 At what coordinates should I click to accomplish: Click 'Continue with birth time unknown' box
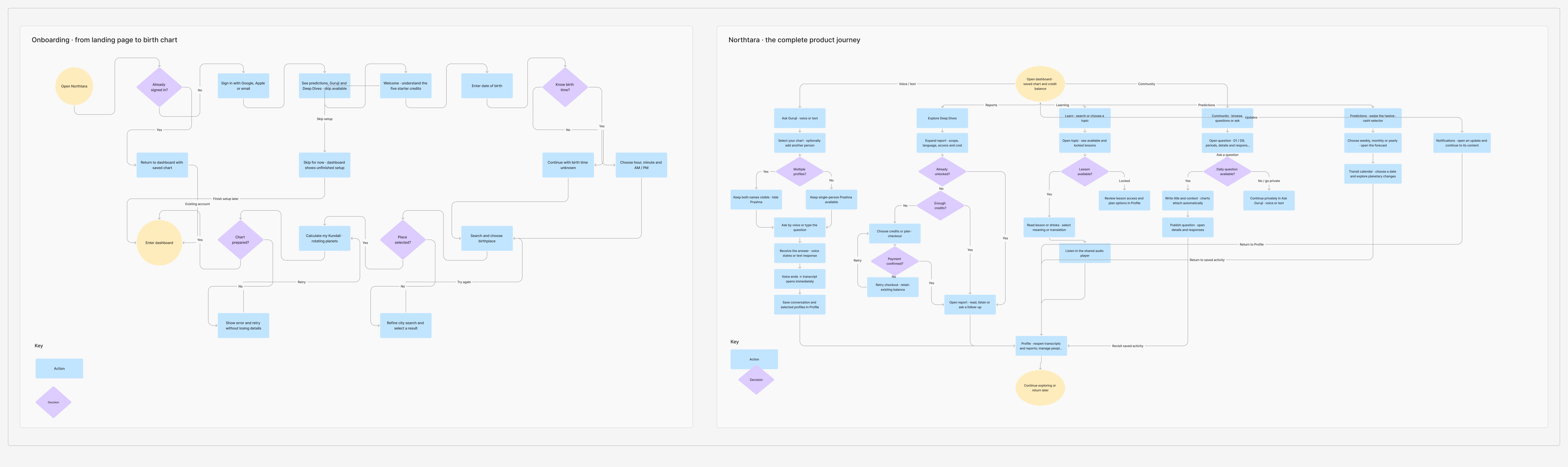coord(568,165)
